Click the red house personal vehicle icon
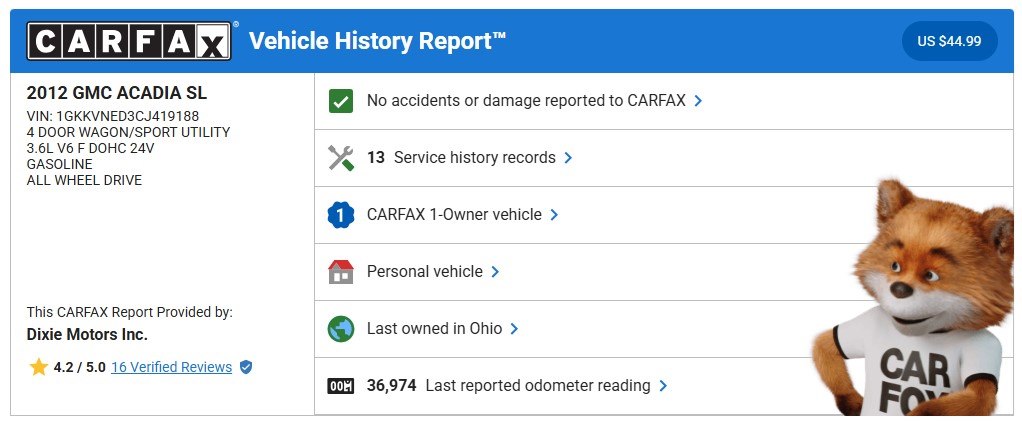The image size is (1022, 423). (341, 272)
